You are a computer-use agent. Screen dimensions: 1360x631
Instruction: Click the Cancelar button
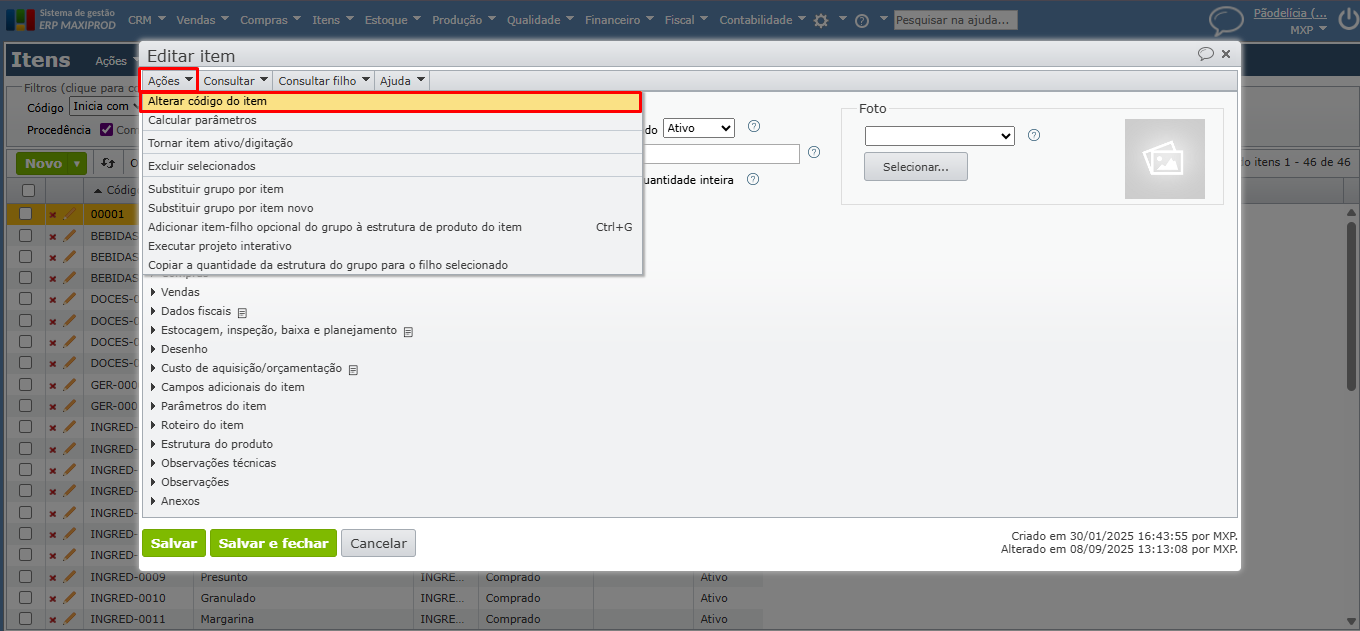[378, 543]
